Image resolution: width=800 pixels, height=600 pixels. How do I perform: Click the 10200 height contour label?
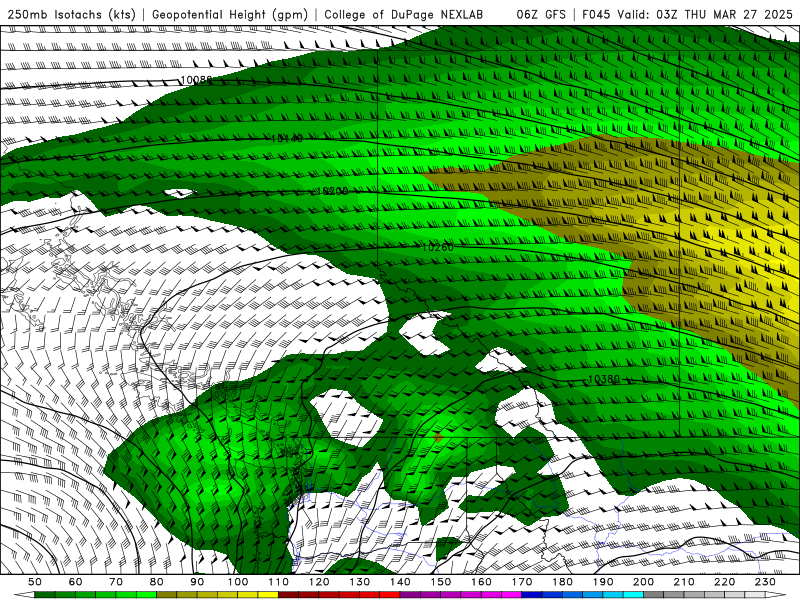pos(332,191)
